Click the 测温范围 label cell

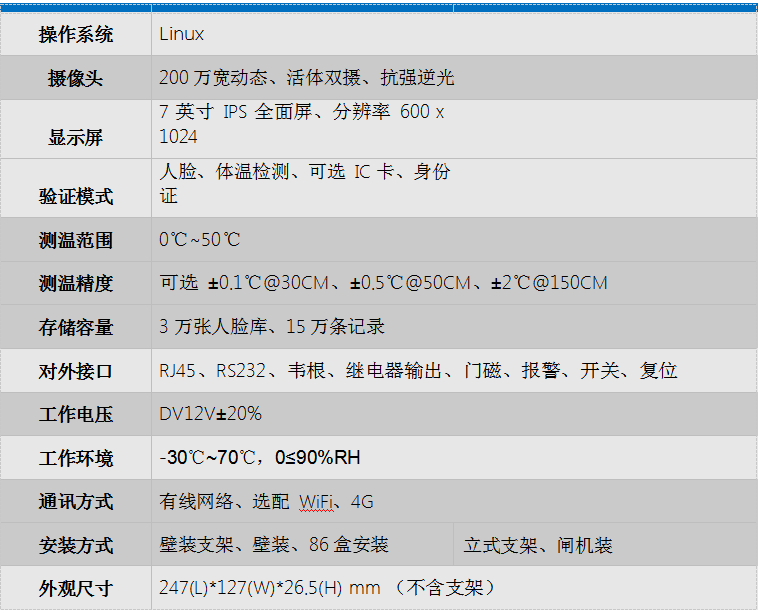[x=76, y=240]
